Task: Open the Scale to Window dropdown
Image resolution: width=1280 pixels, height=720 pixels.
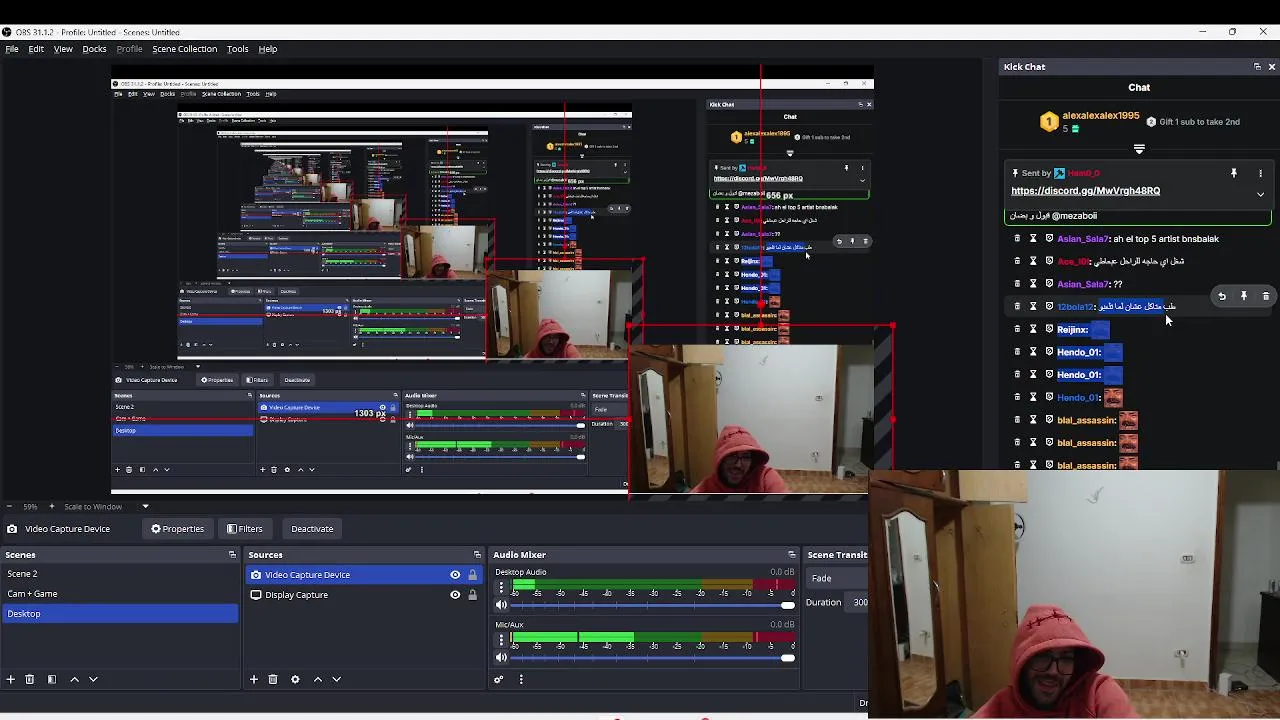Action: point(106,506)
